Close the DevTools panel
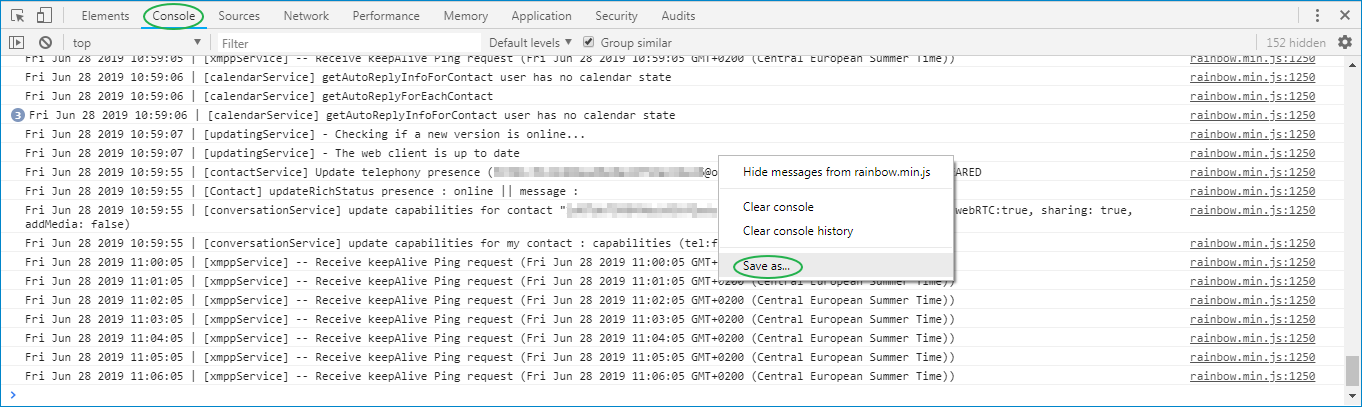This screenshot has height=407, width=1362. pos(1344,16)
